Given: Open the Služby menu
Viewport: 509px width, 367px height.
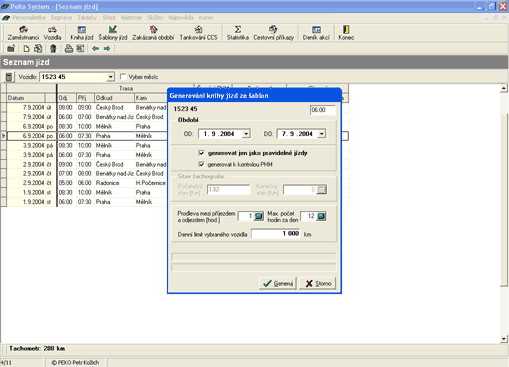Looking at the screenshot, I should 155,18.
